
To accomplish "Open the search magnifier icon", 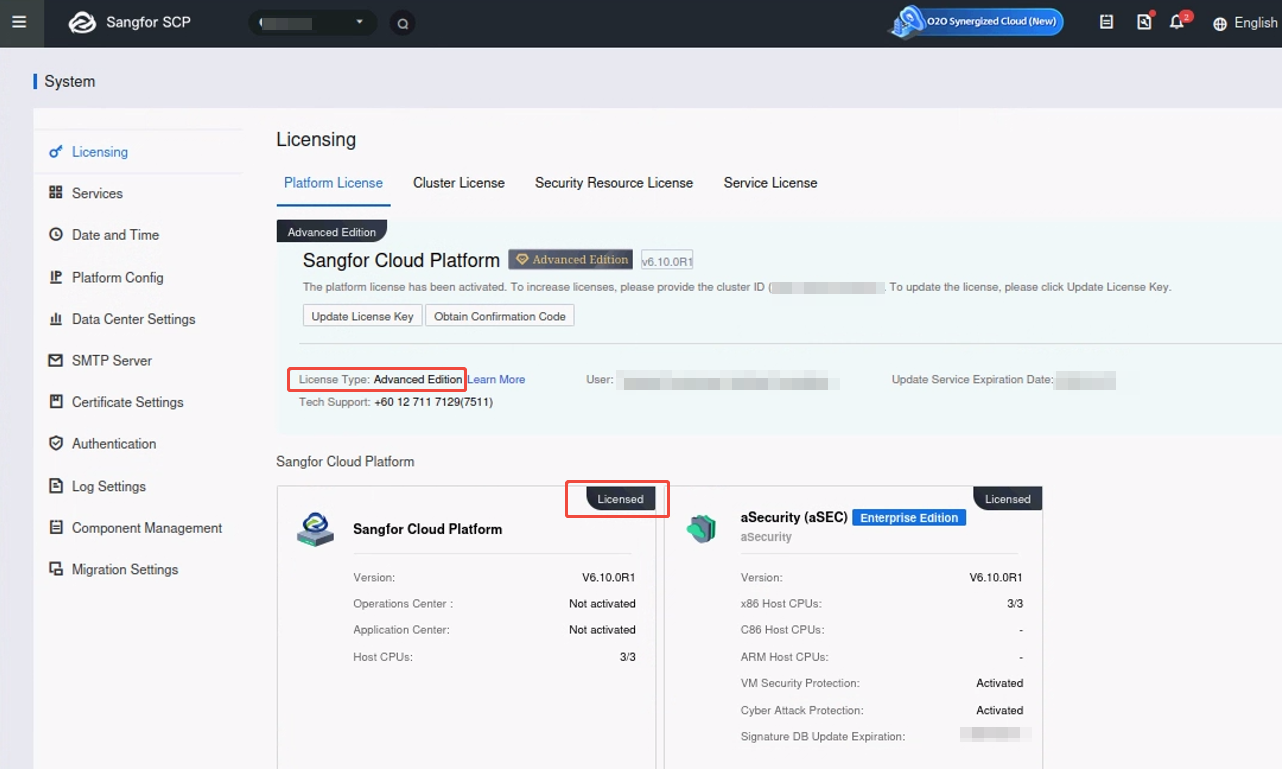I will tap(402, 22).
